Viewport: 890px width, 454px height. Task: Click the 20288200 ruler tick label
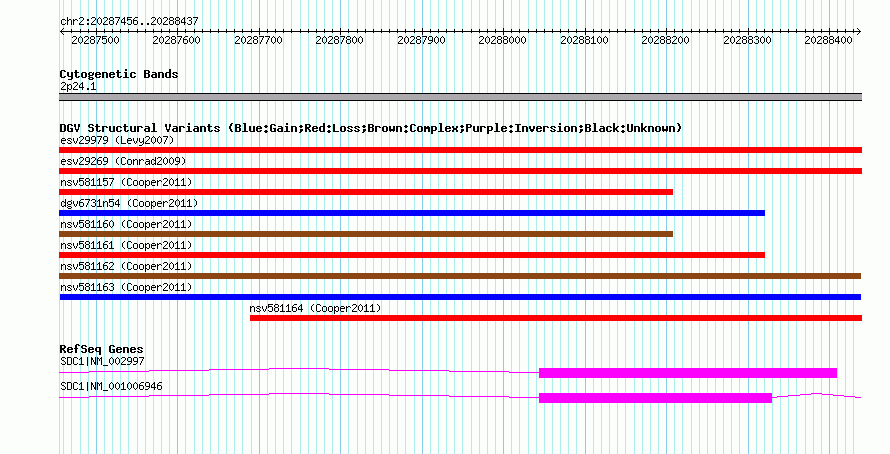point(665,40)
